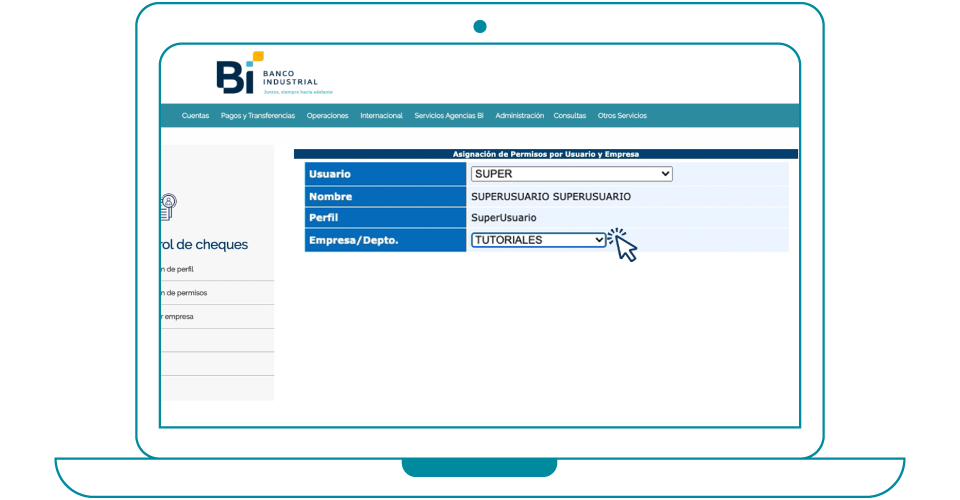
Task: Click the 'Asignación de Permisos' title bar
Action: 545,154
